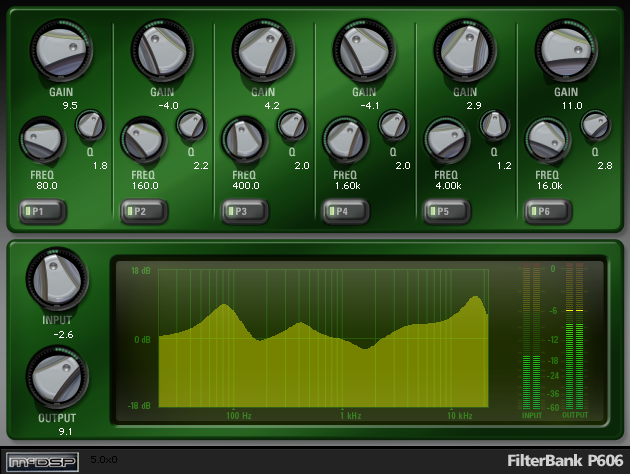This screenshot has height=474, width=630.
Task: Click the P3 Q knob at 2.0
Action: click(292, 125)
